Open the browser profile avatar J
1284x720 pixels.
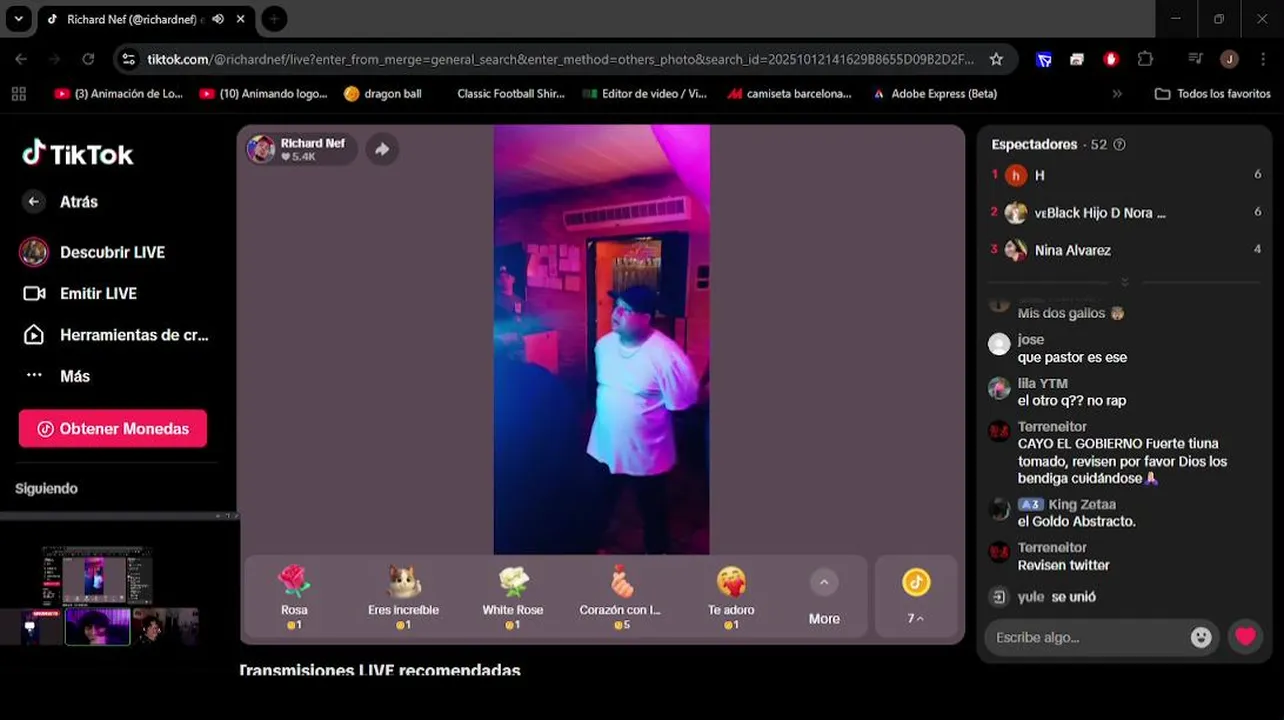tap(1229, 59)
